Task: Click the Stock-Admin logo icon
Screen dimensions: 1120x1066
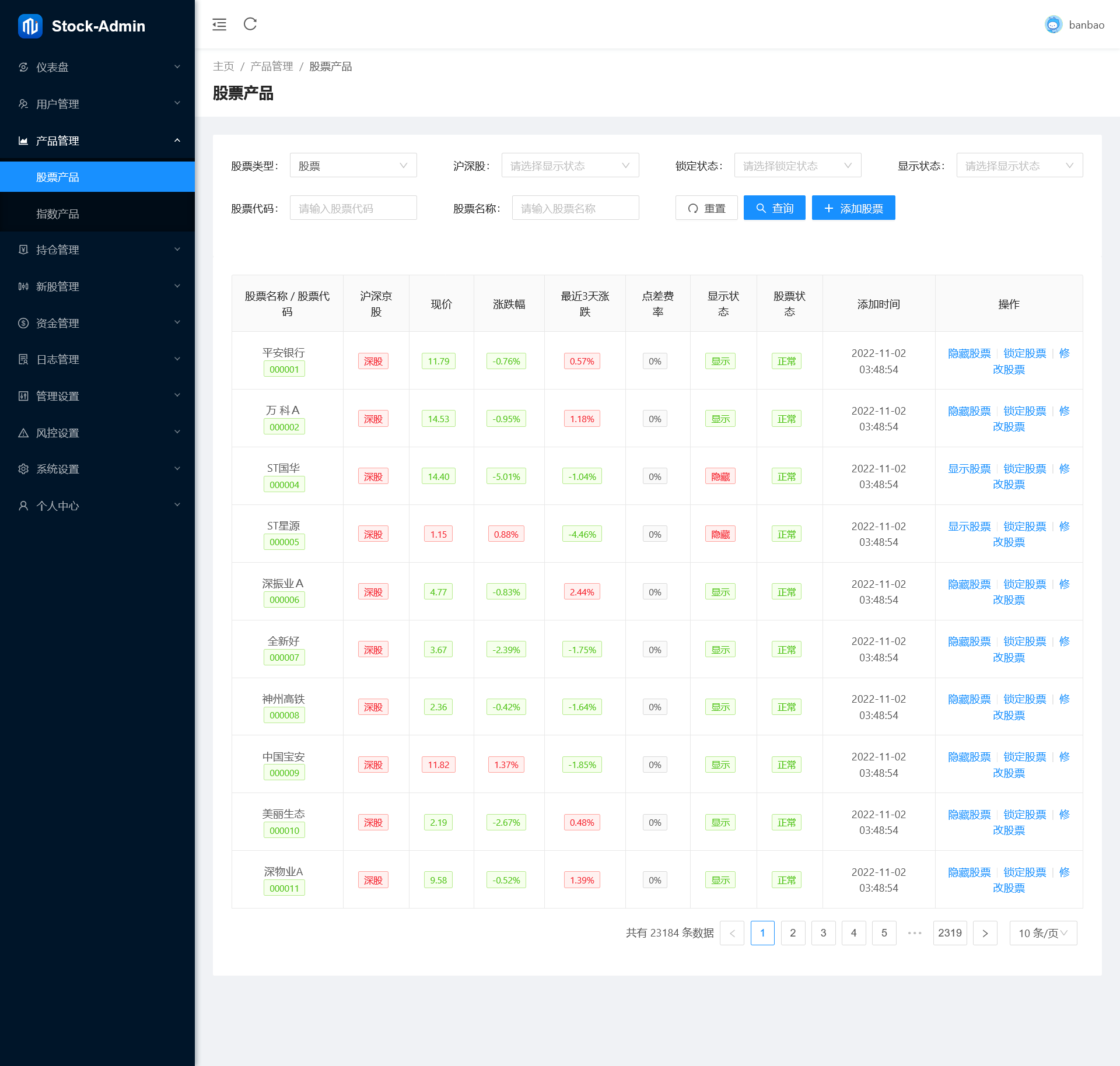Action: (x=30, y=26)
